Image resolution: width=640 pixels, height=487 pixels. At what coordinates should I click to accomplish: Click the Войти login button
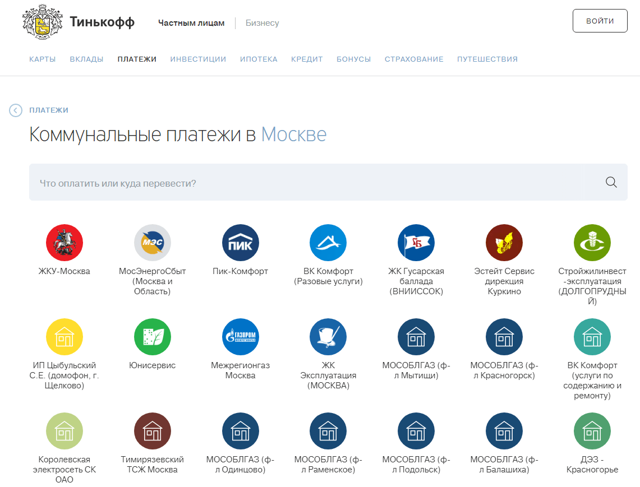600,21
